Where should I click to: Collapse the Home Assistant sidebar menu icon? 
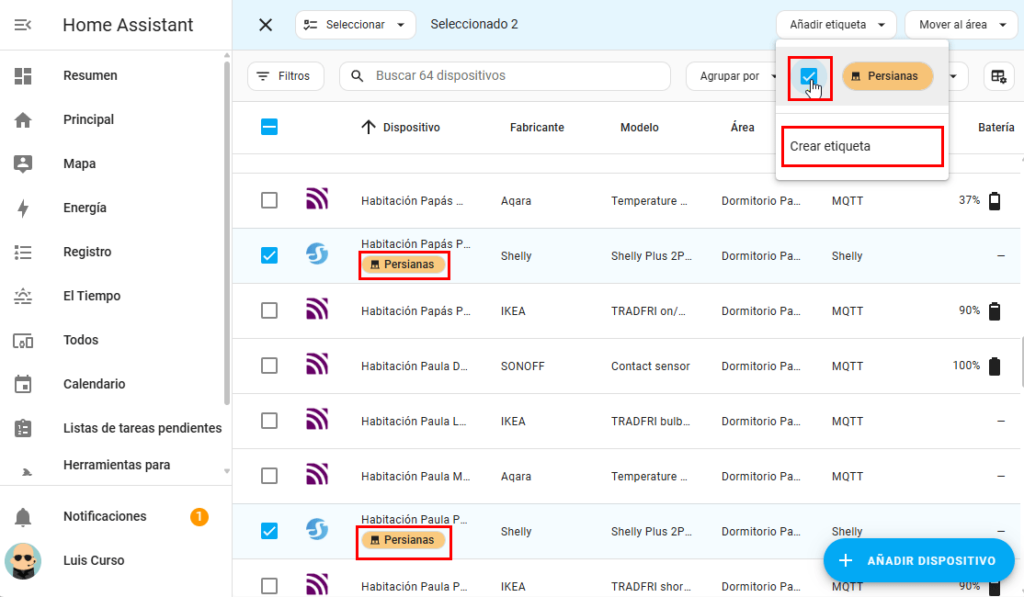point(23,25)
